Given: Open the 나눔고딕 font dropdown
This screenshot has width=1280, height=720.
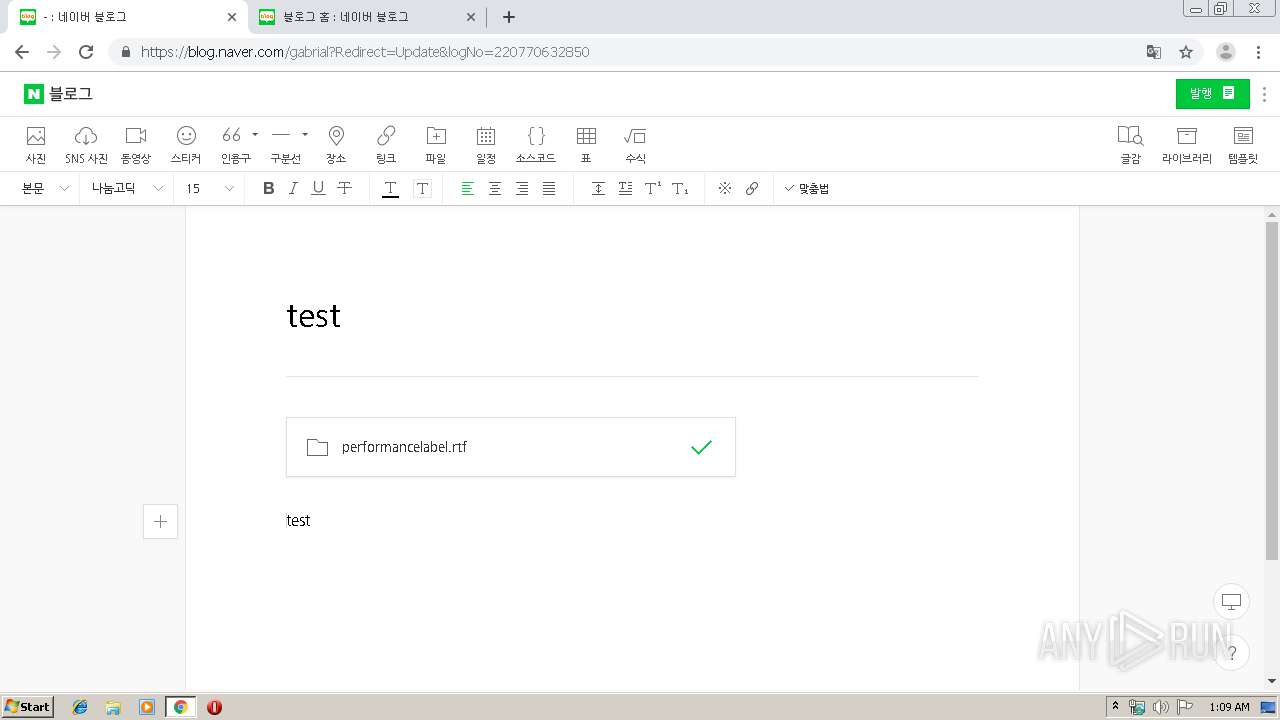Looking at the screenshot, I should click(x=127, y=189).
